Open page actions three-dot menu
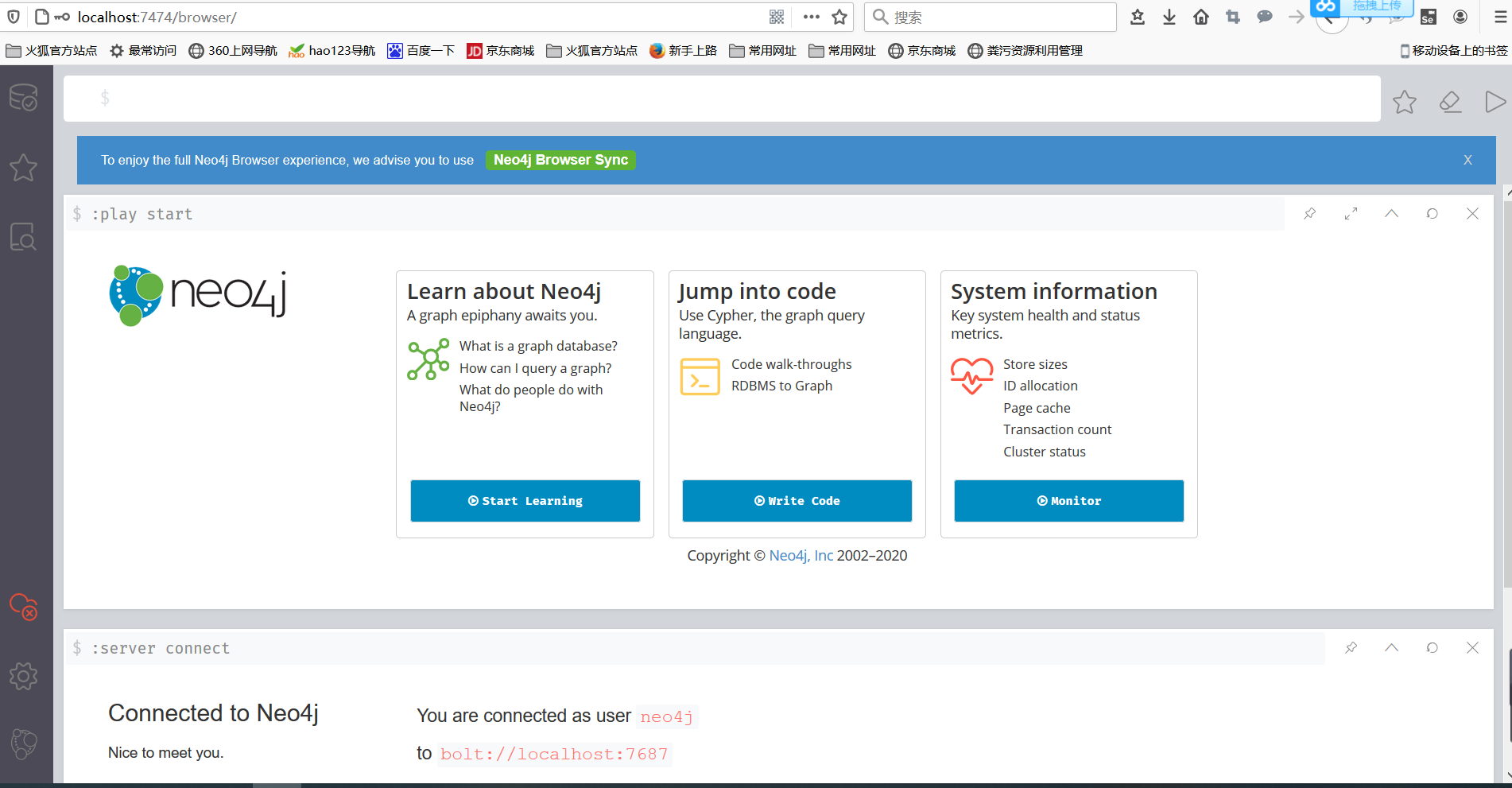Screen dimensions: 1512x788 tap(811, 17)
